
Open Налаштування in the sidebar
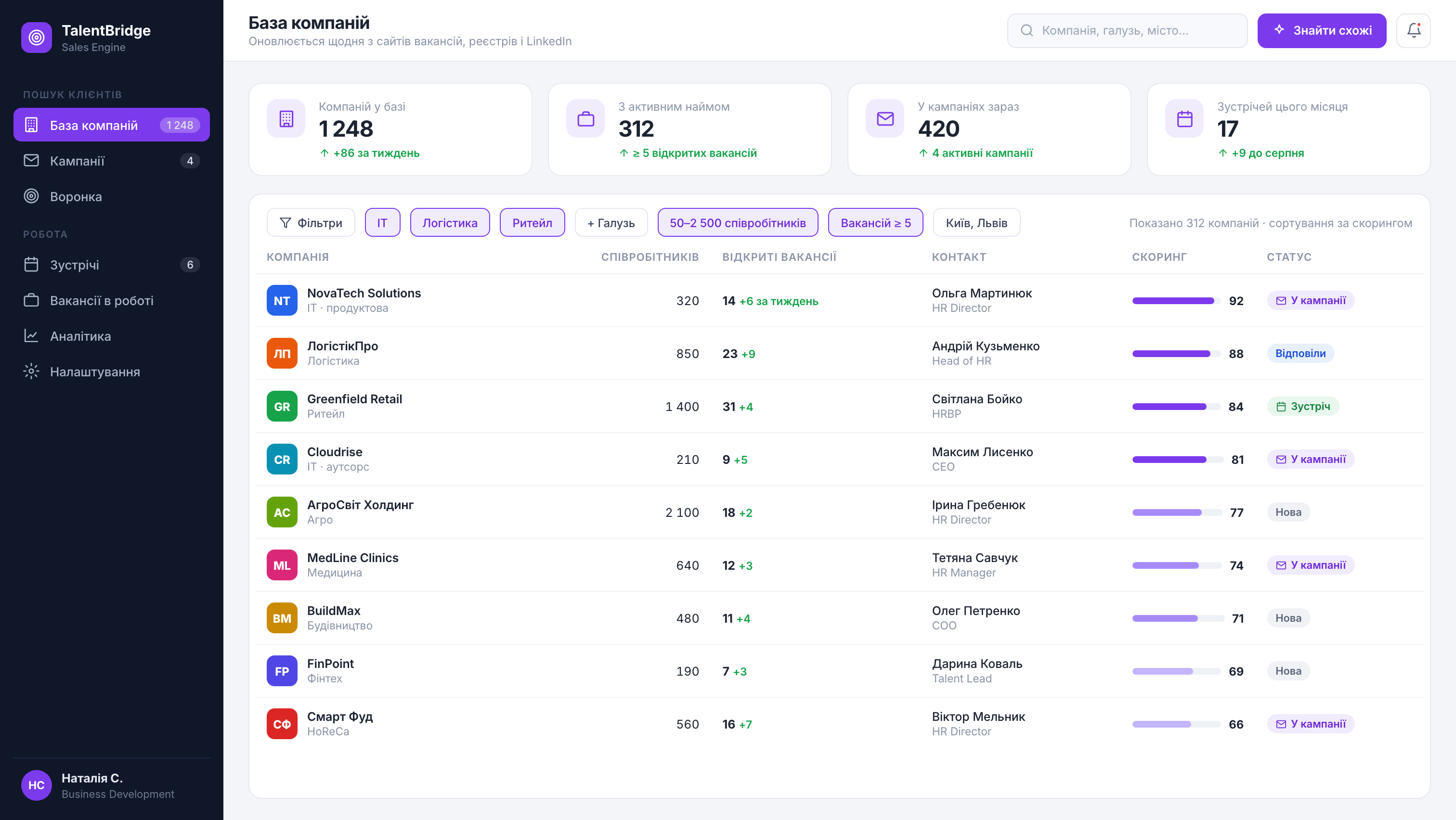(111, 372)
